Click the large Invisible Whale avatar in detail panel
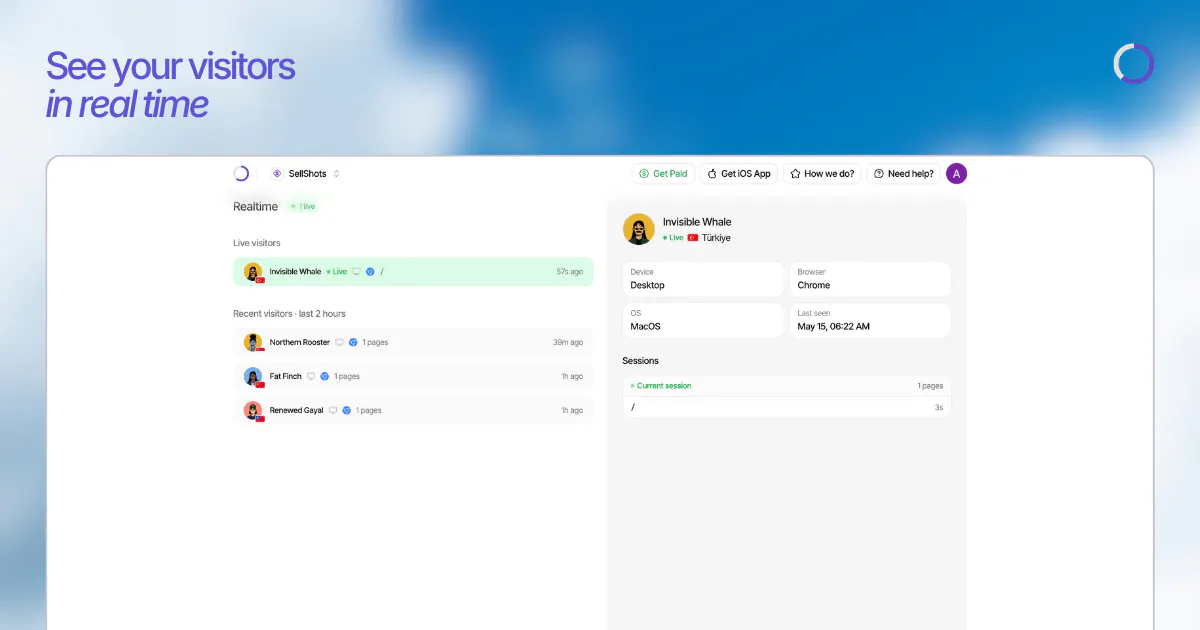Viewport: 1200px width, 630px height. 639,229
